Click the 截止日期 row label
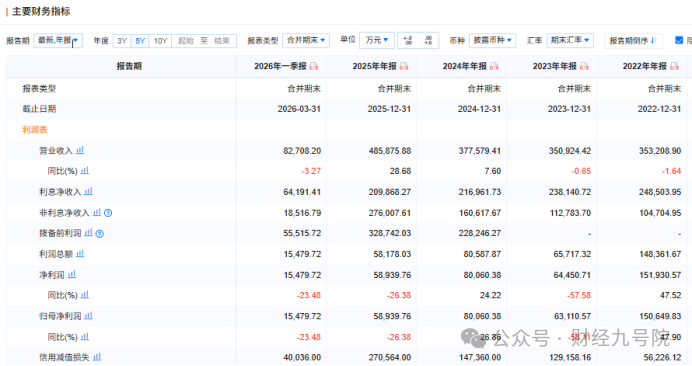692x366 pixels. click(39, 109)
